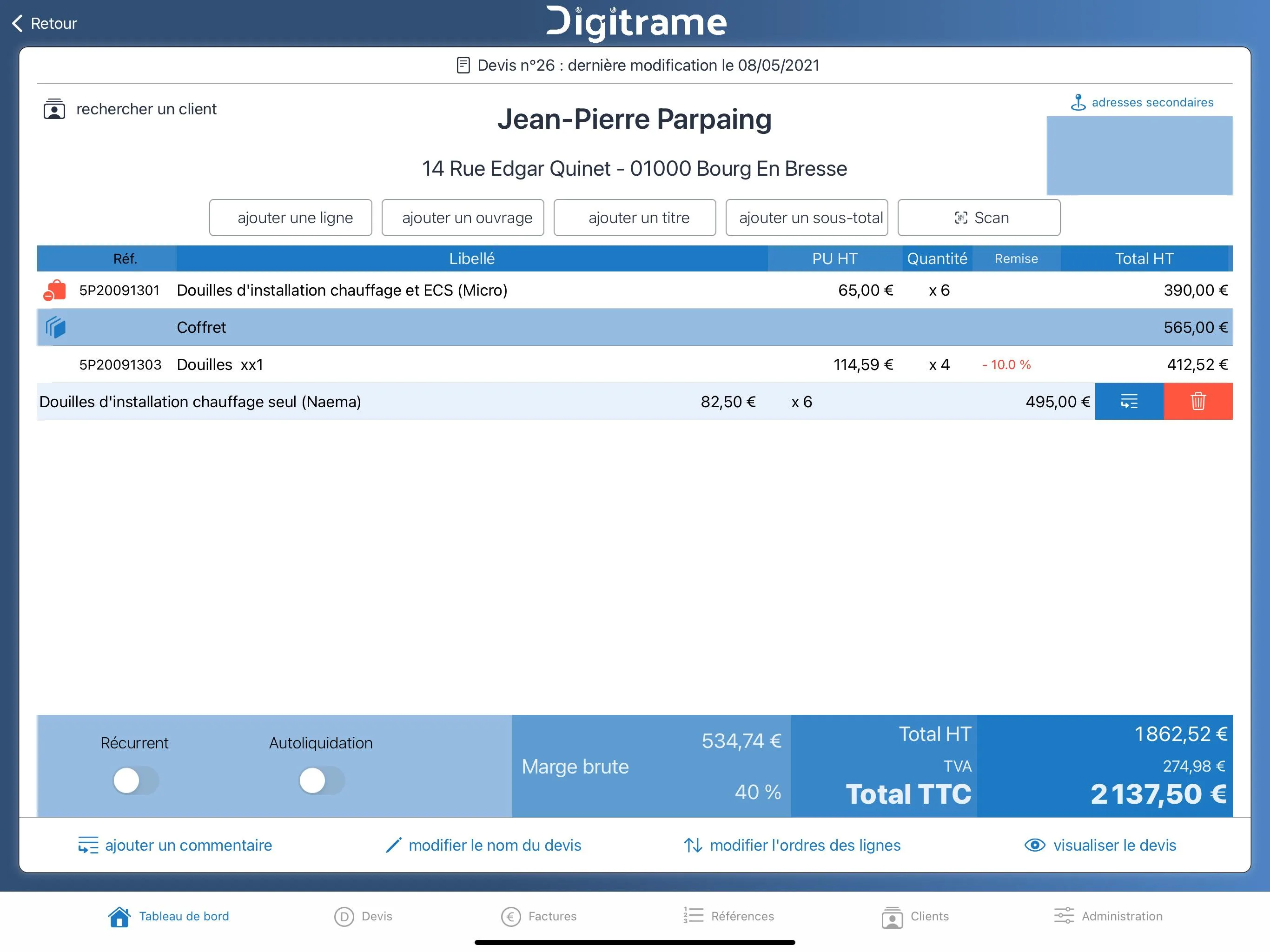Tap reference 5P20091301
This screenshot has height=952, width=1270.
(x=119, y=291)
